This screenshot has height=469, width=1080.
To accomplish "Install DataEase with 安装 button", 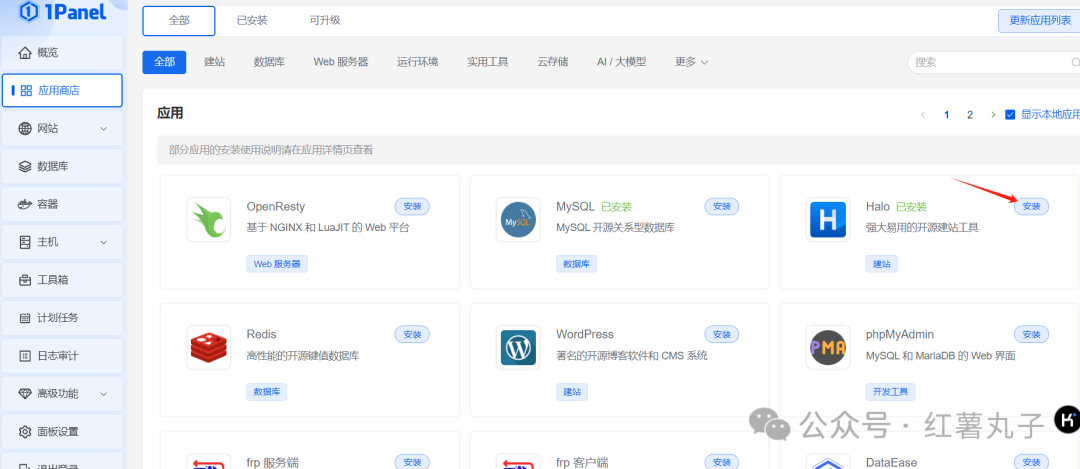I will click(1031, 462).
